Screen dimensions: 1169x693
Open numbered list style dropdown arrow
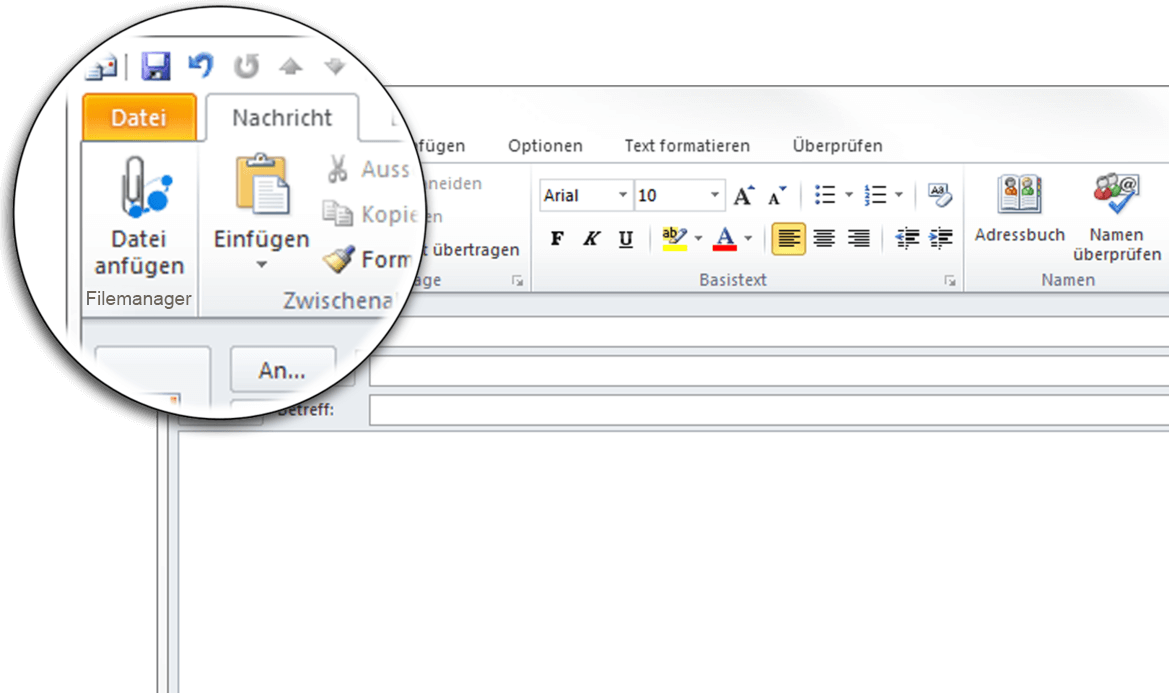pos(899,195)
